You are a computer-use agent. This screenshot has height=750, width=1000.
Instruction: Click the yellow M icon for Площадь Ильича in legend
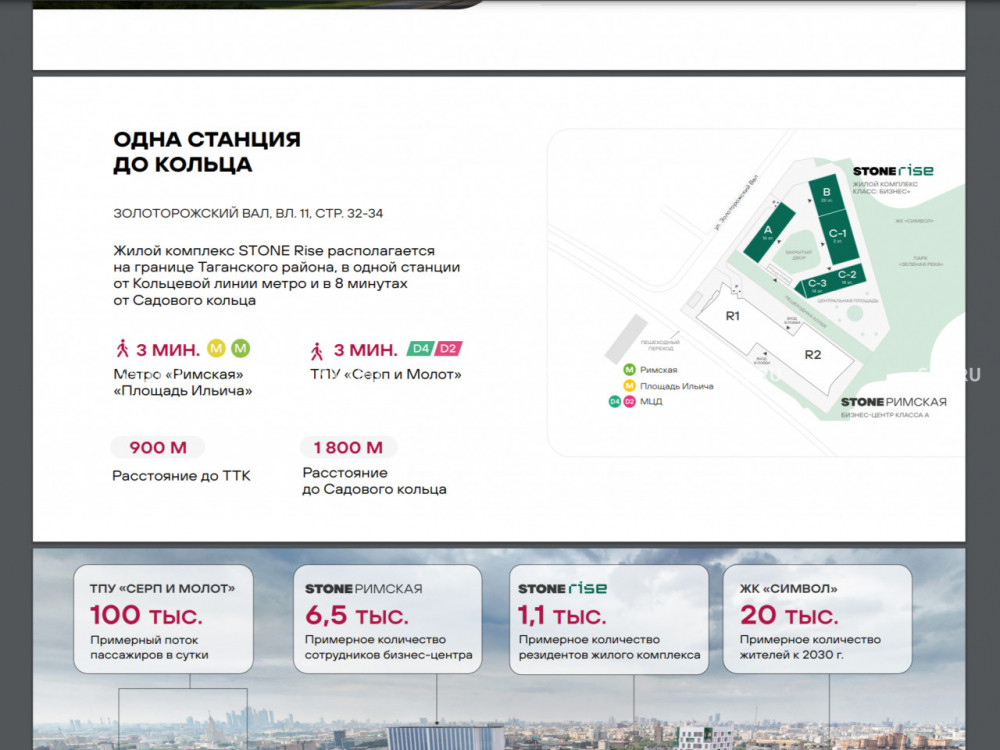click(630, 385)
